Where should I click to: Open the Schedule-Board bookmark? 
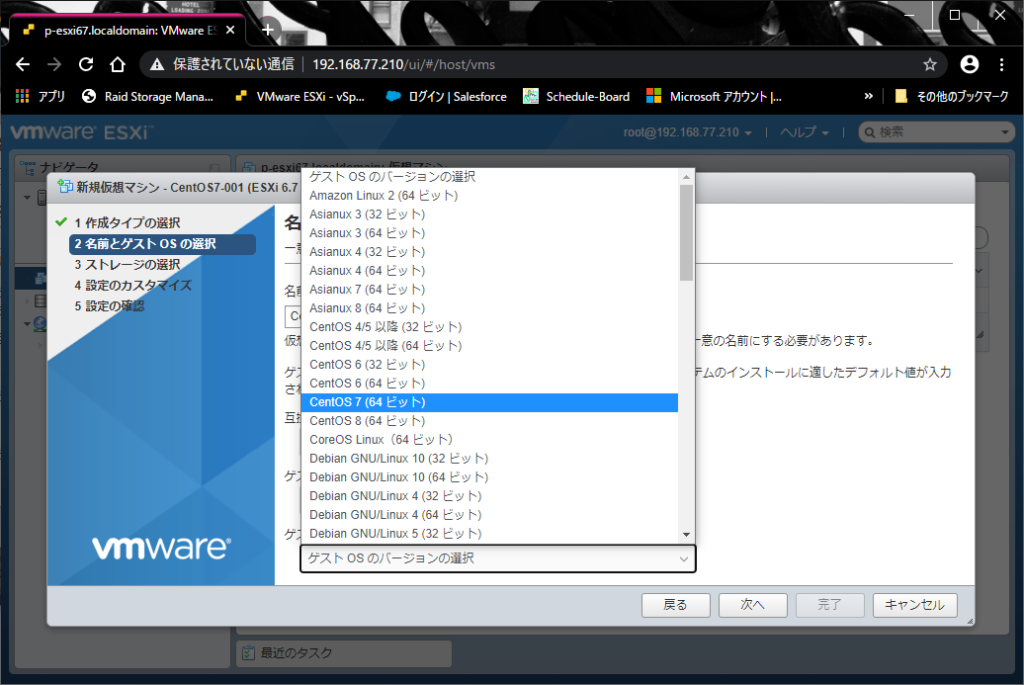pos(577,96)
